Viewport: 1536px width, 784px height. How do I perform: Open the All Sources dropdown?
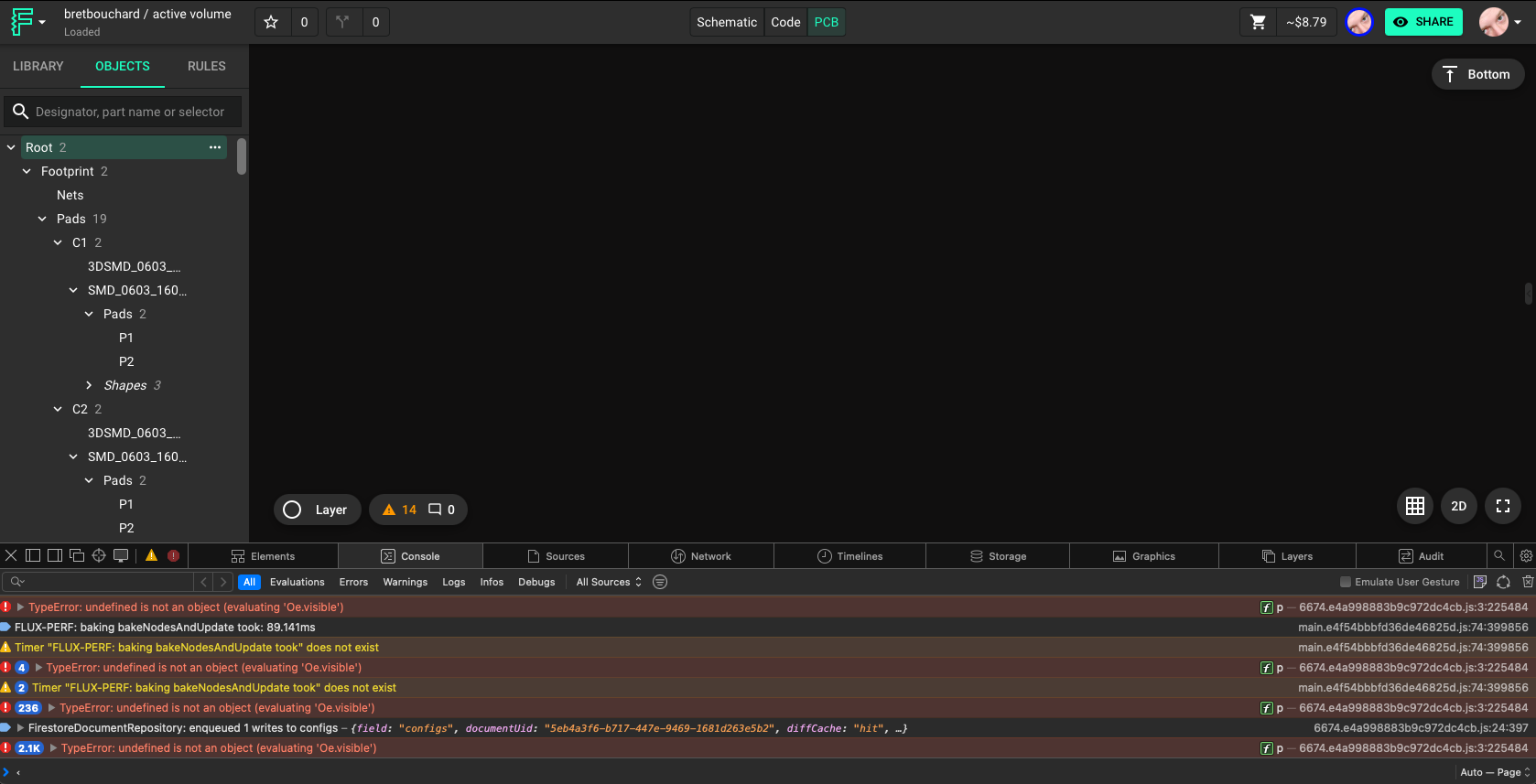tap(609, 582)
